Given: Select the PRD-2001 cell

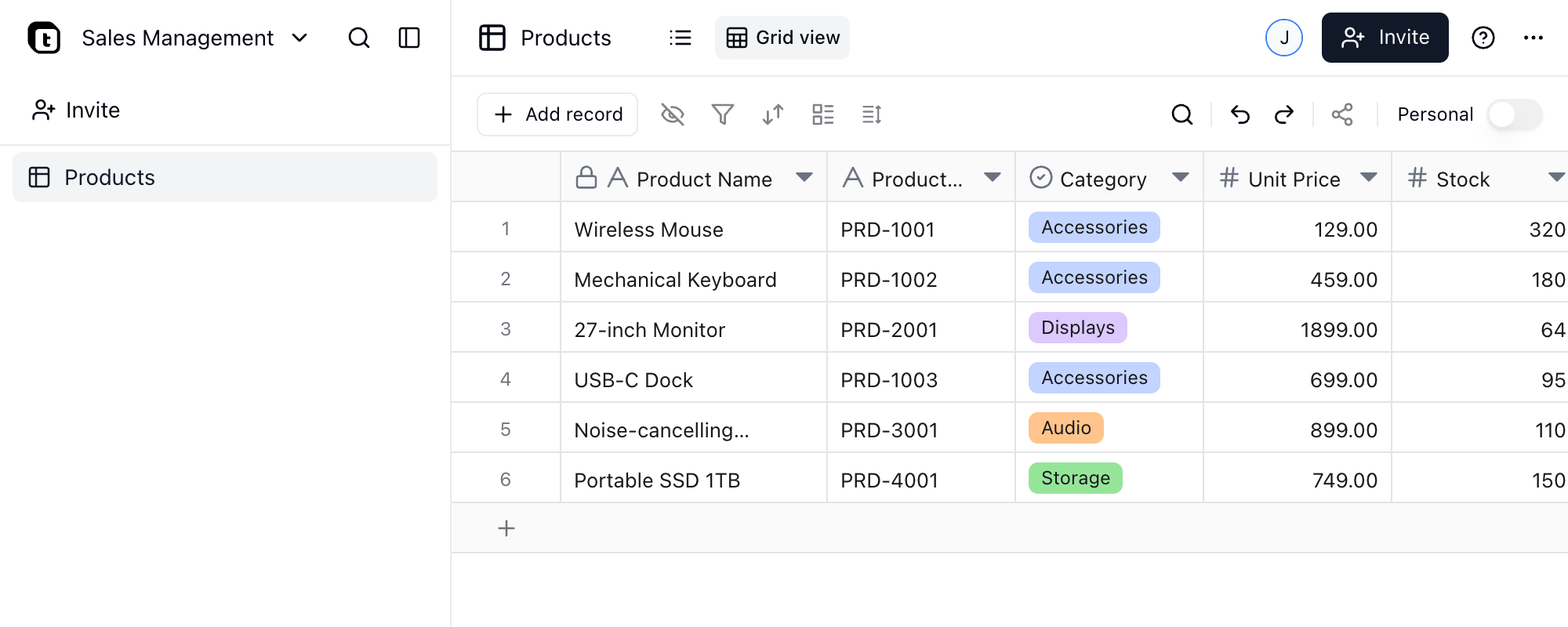Looking at the screenshot, I should [x=921, y=328].
